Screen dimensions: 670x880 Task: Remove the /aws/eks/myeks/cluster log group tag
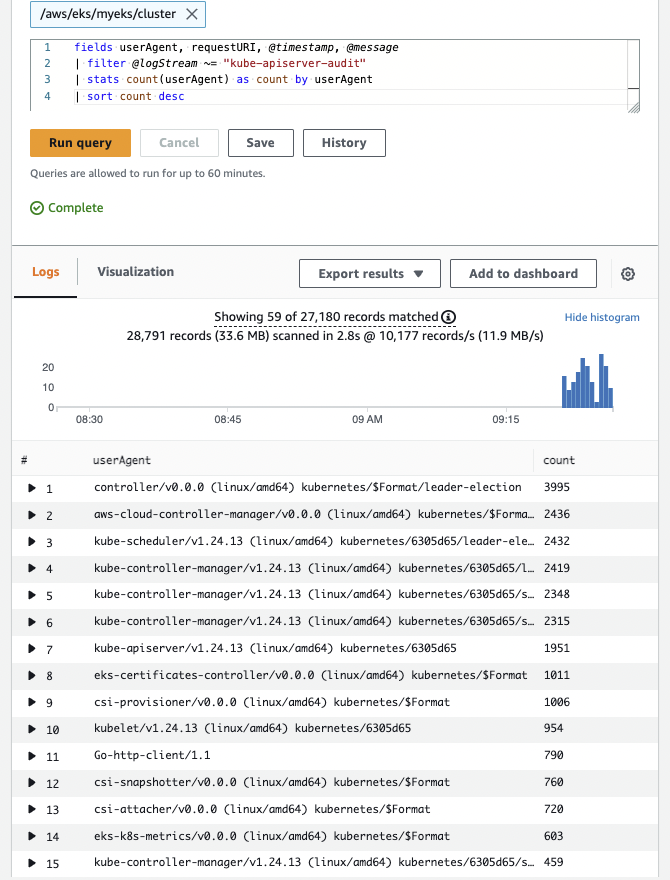[192, 14]
